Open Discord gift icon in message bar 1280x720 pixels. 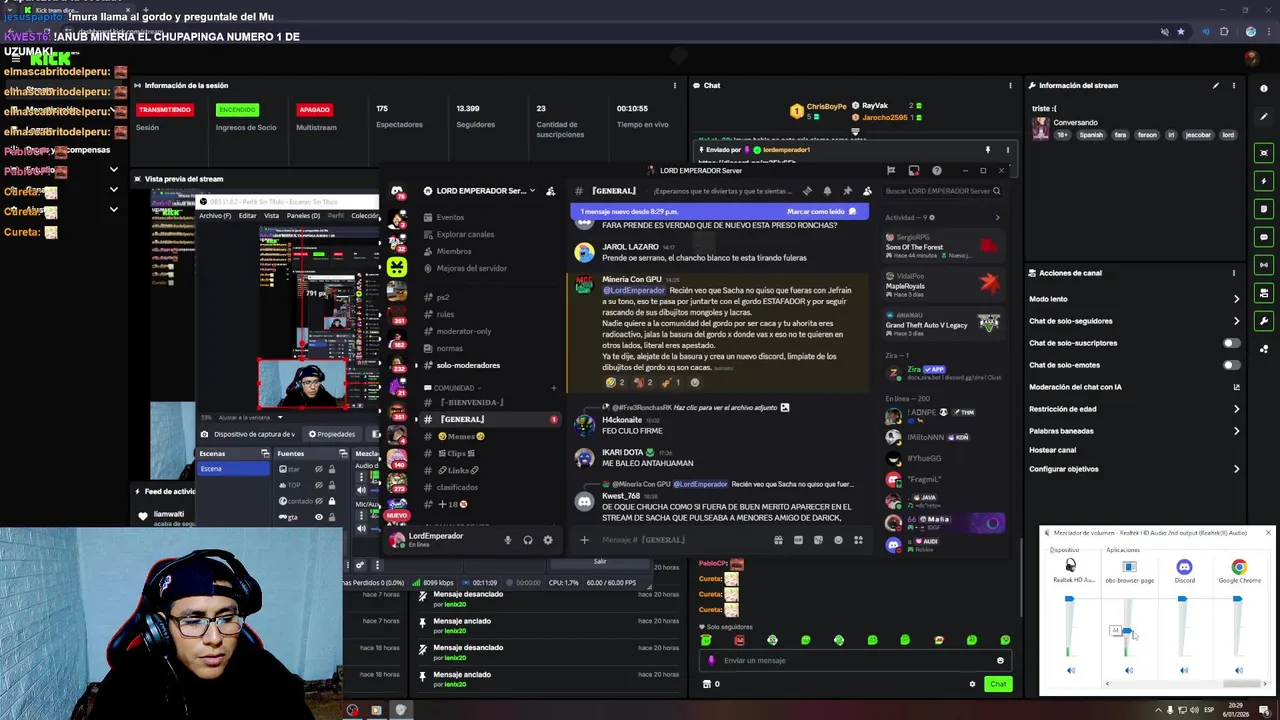778,540
